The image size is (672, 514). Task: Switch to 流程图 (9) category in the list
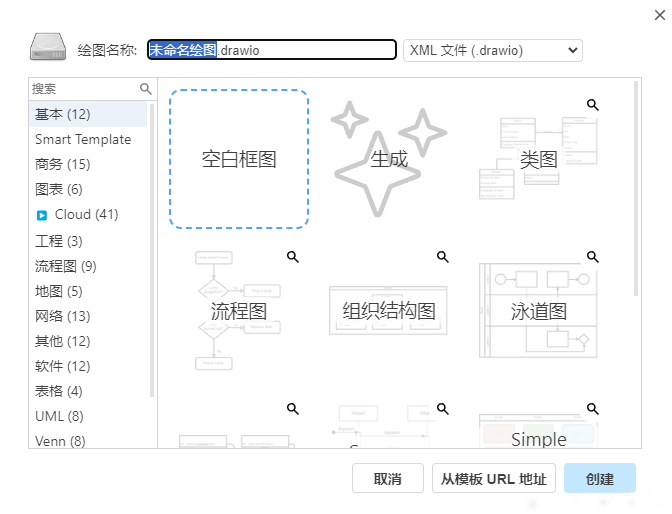66,265
